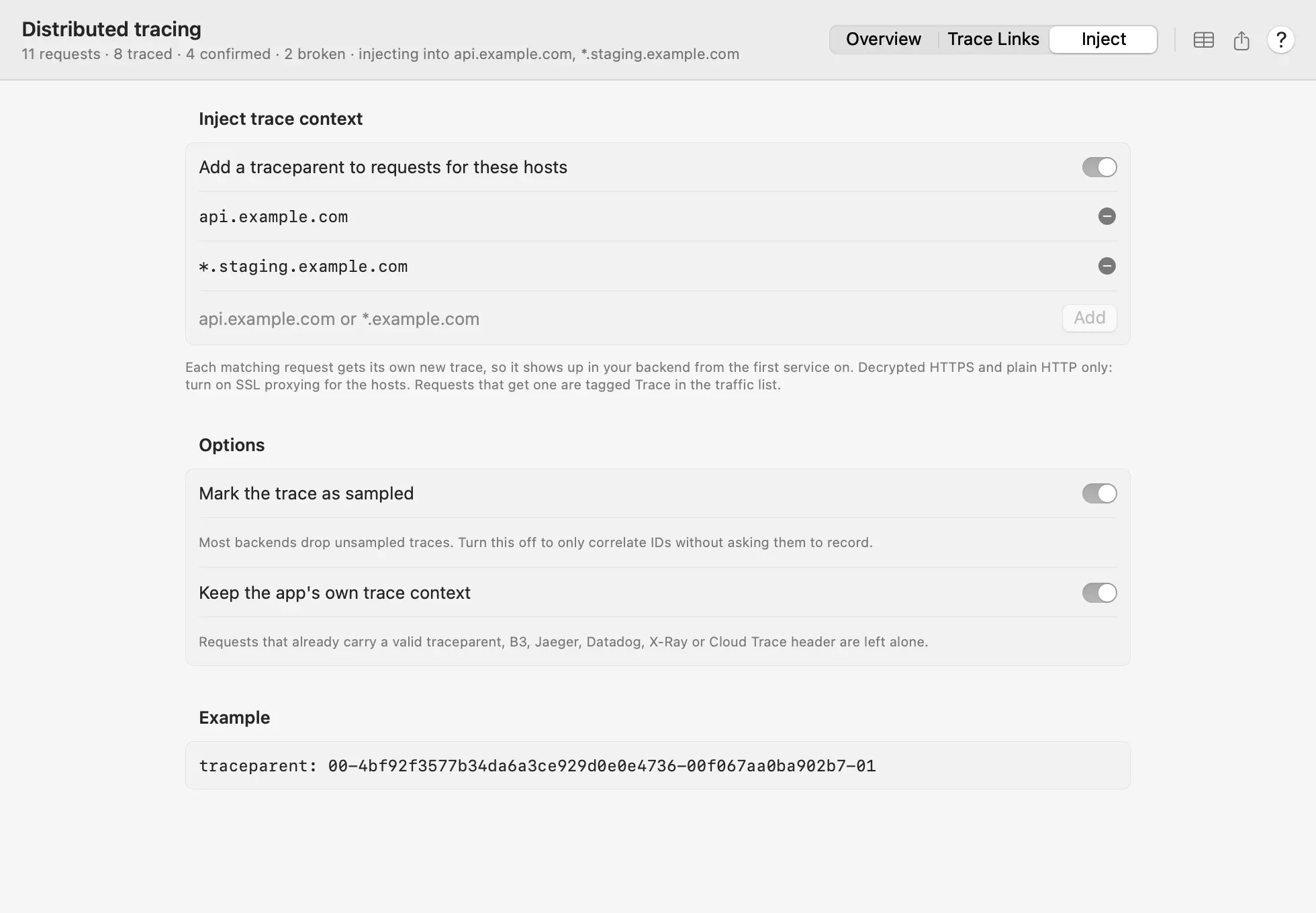Click the api.example.com host row text
Image resolution: width=1316 pixels, height=913 pixels.
coord(273,217)
